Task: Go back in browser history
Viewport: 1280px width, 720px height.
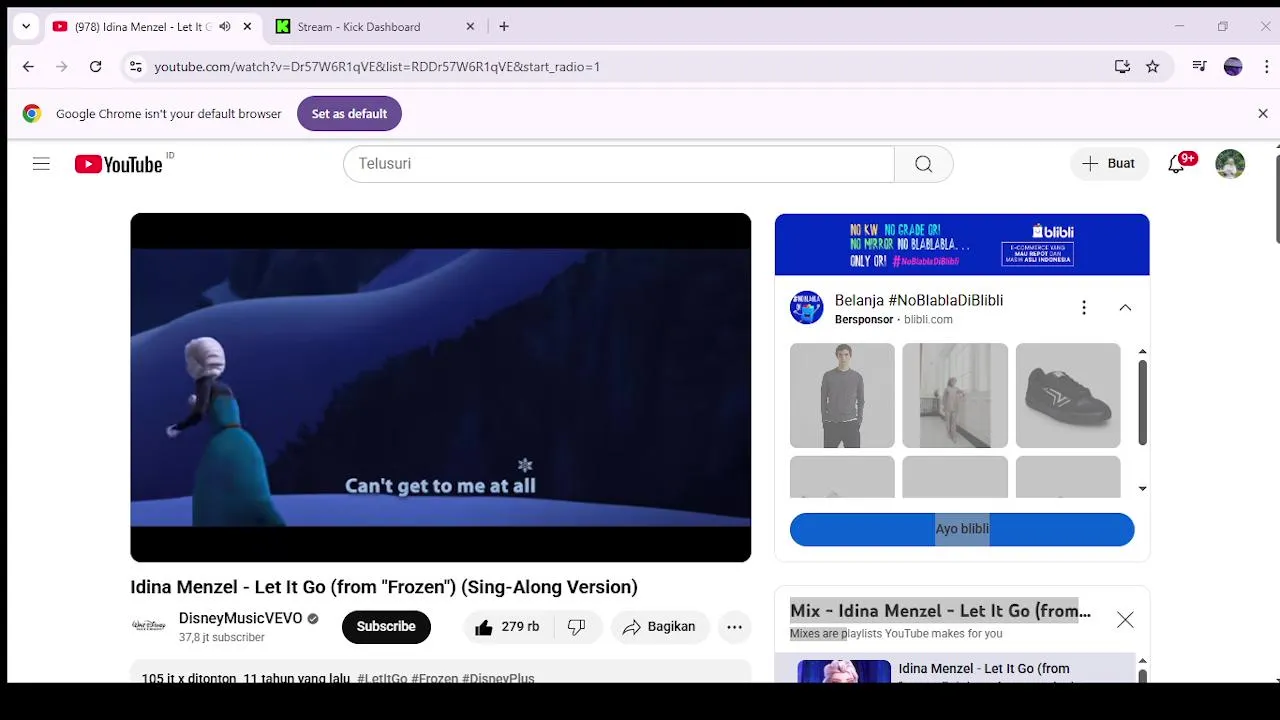Action: tap(28, 67)
